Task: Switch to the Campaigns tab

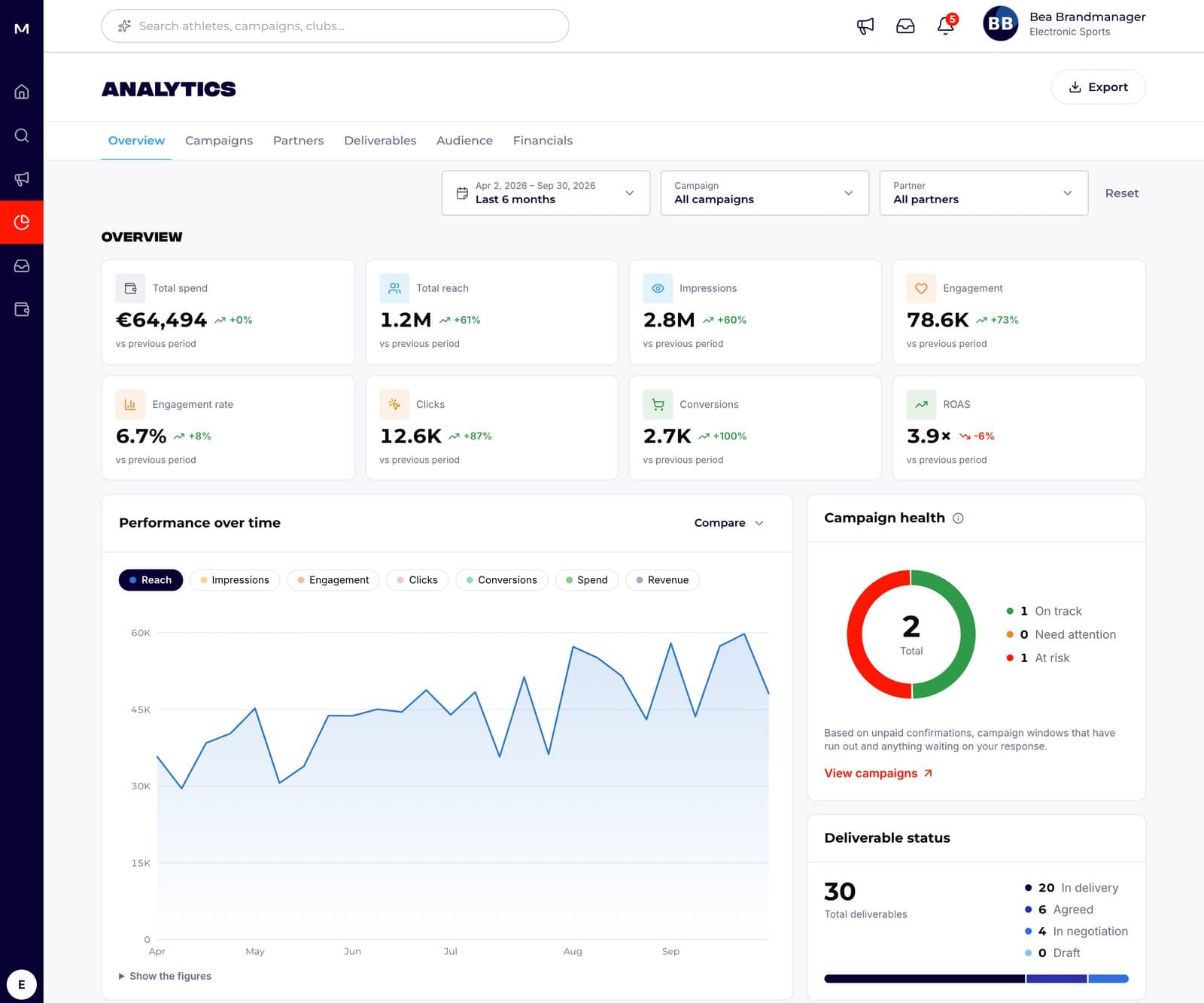Action: tap(219, 141)
